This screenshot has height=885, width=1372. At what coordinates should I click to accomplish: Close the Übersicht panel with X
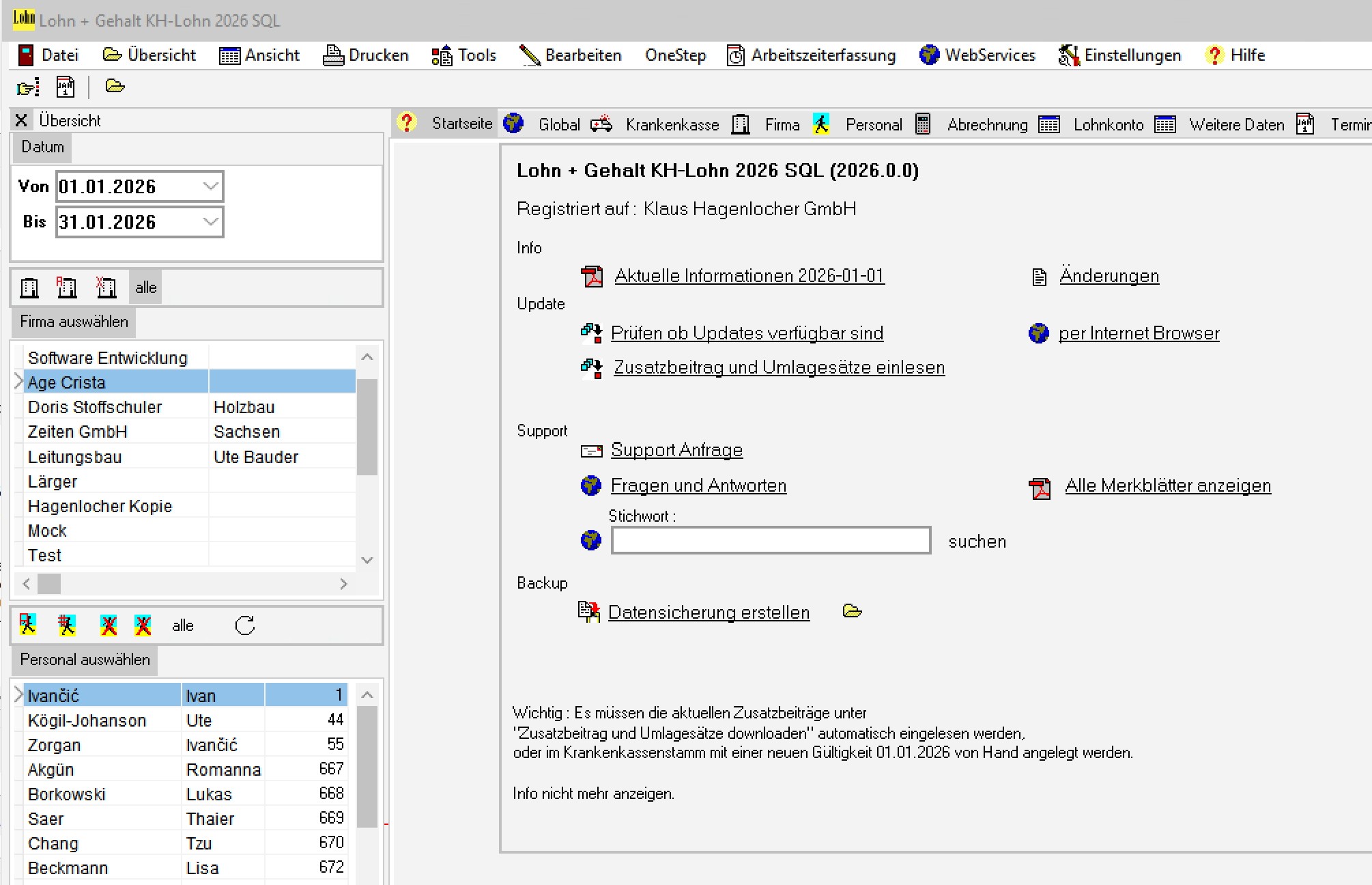point(21,121)
